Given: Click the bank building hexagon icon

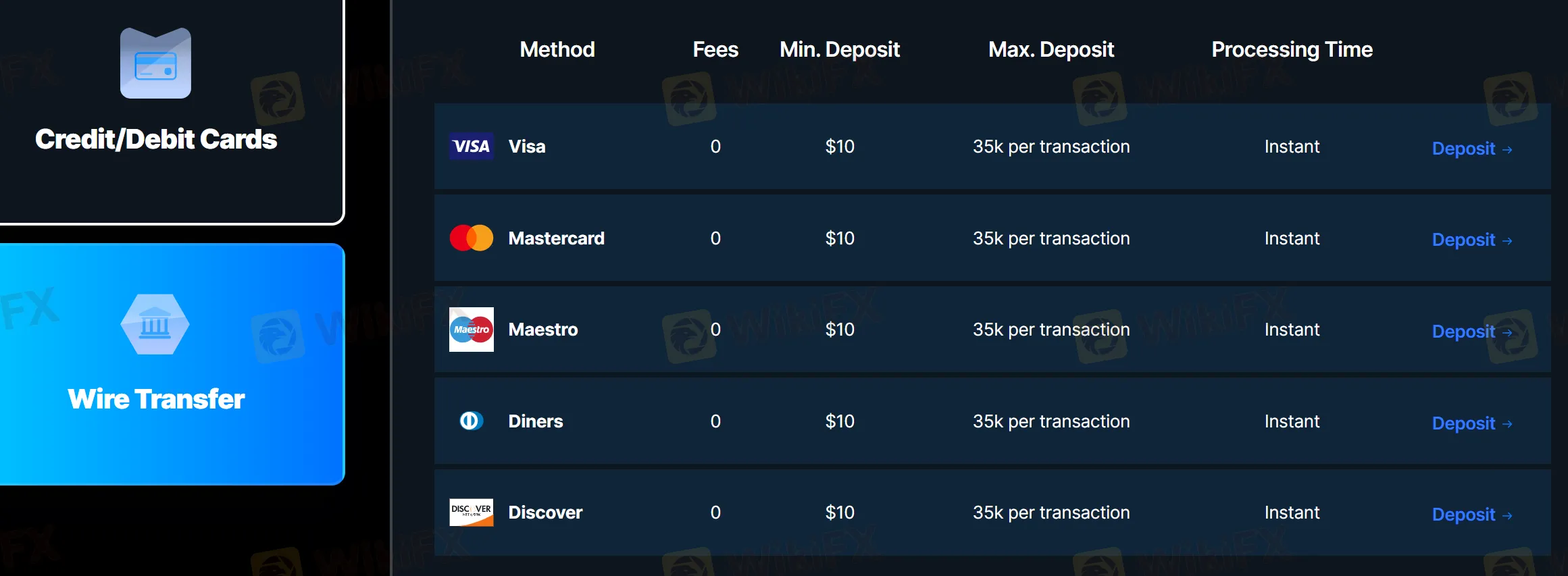Looking at the screenshot, I should point(155,325).
